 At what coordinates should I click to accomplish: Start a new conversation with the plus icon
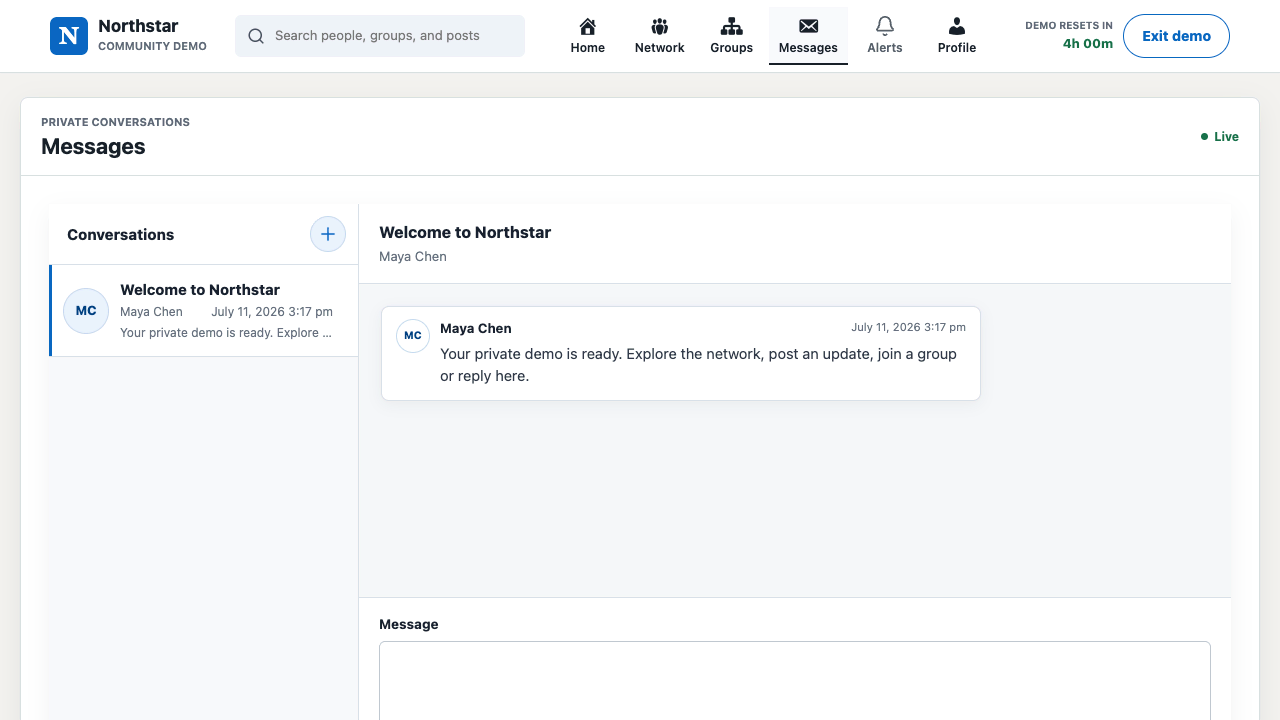(x=327, y=234)
